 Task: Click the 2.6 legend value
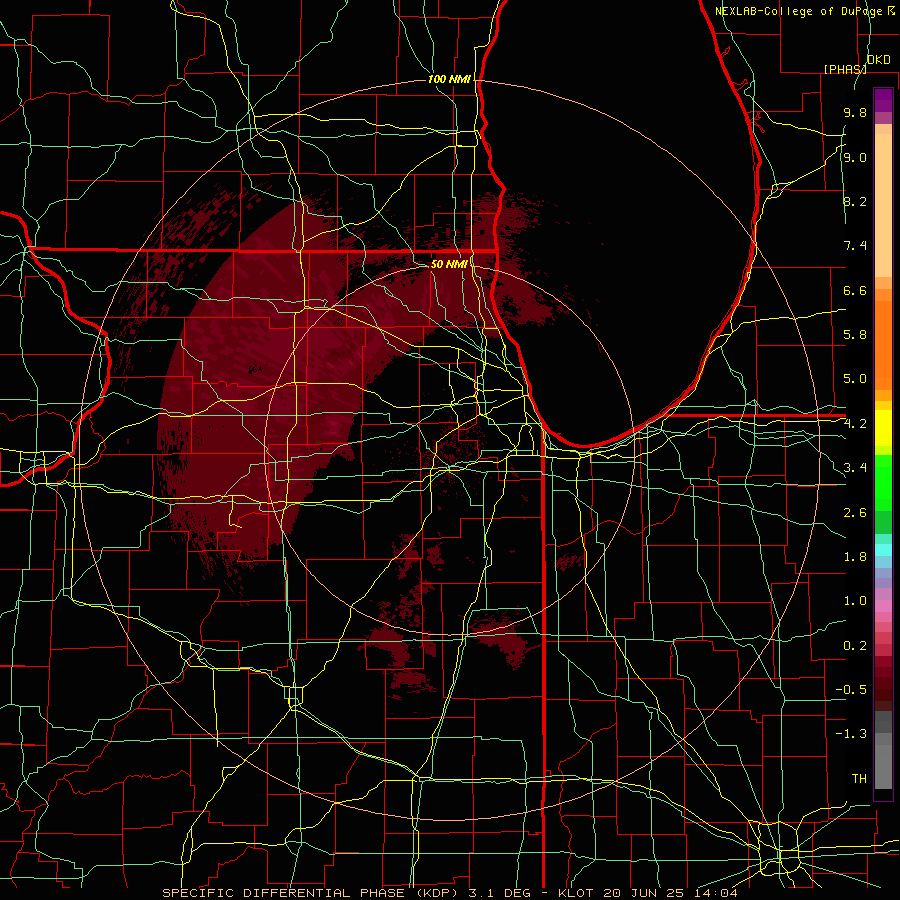click(x=855, y=513)
